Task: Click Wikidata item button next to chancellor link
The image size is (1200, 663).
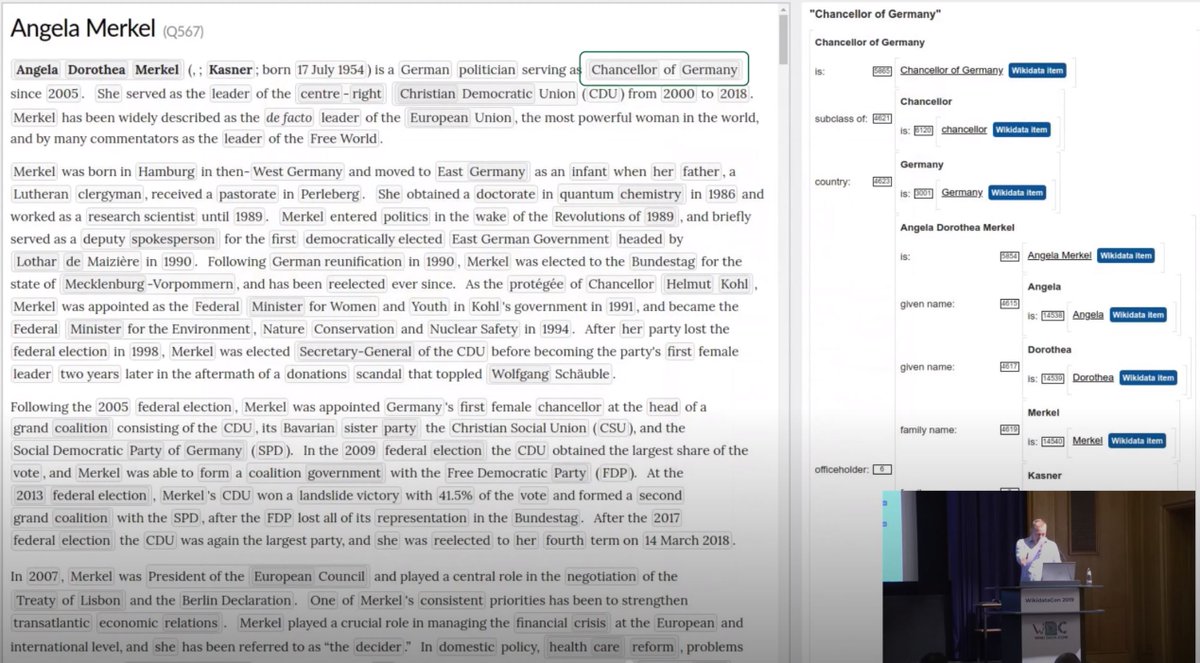Action: pyautogui.click(x=1021, y=130)
